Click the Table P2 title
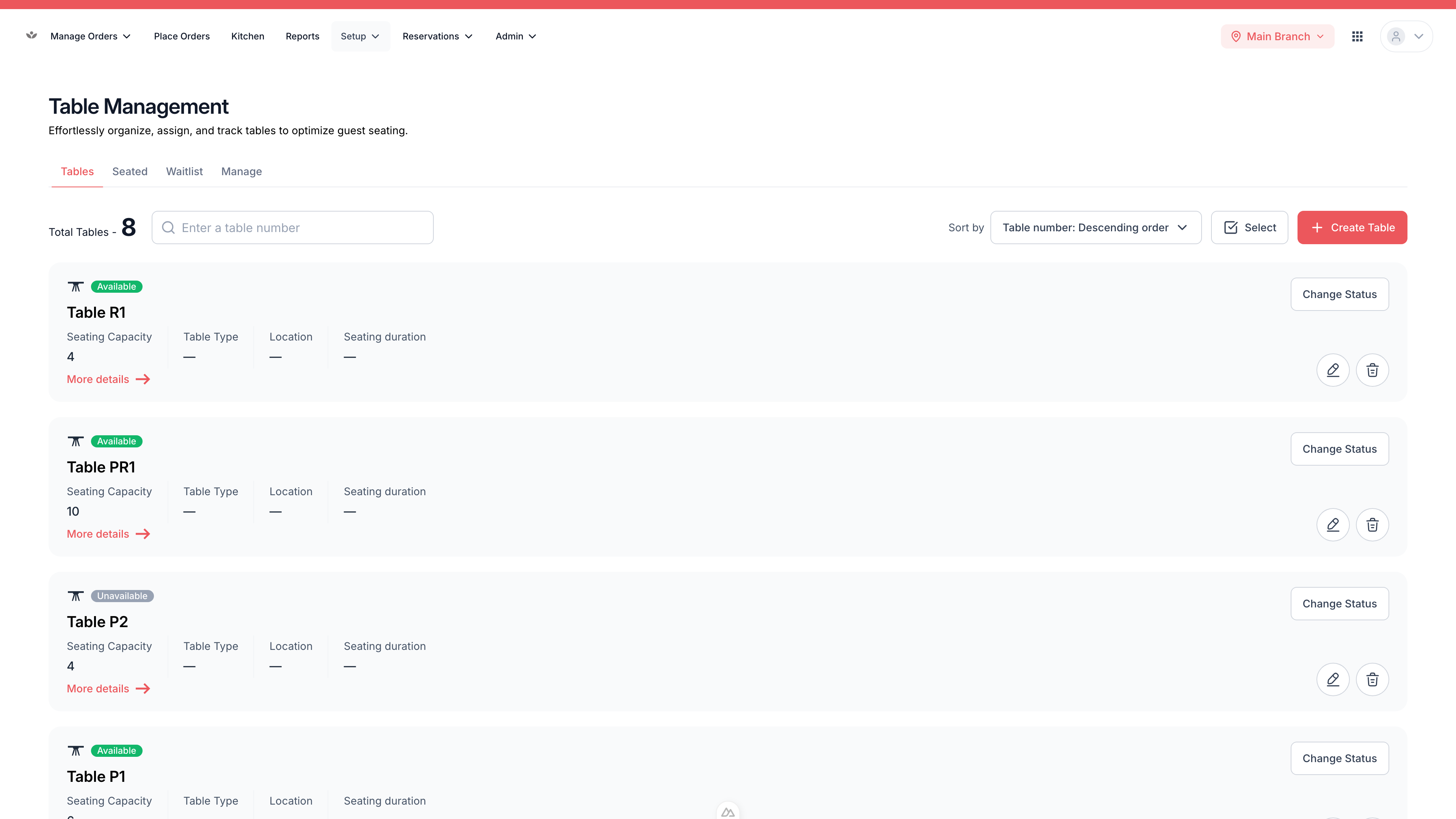This screenshot has height=819, width=1456. click(x=97, y=622)
